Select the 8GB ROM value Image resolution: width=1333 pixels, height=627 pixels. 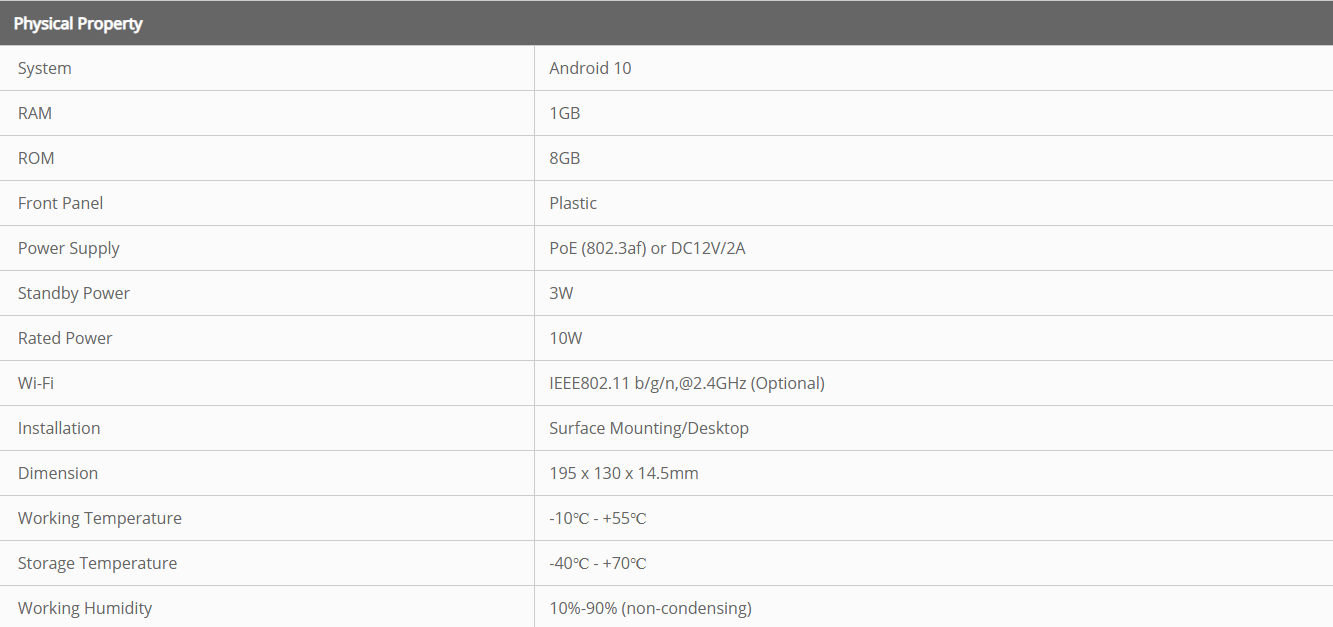coord(565,158)
